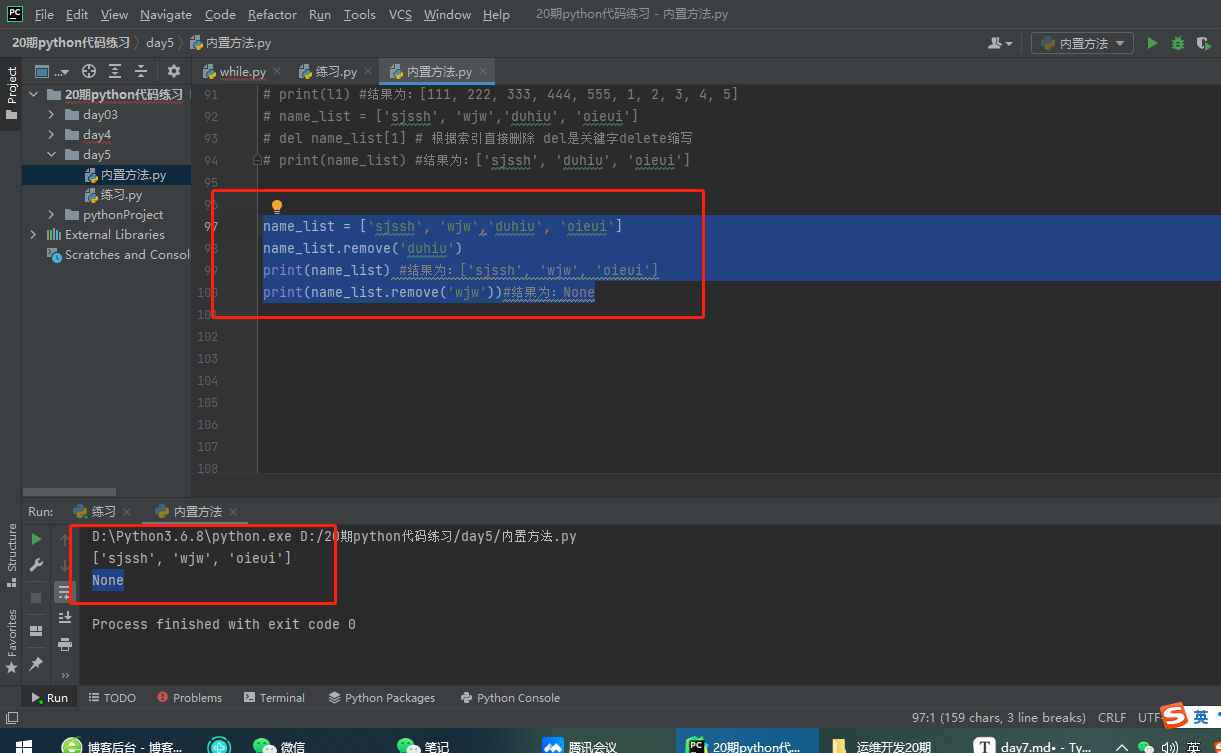Click the print icon in Run output toolbar
The height and width of the screenshot is (753, 1221).
pos(65,644)
